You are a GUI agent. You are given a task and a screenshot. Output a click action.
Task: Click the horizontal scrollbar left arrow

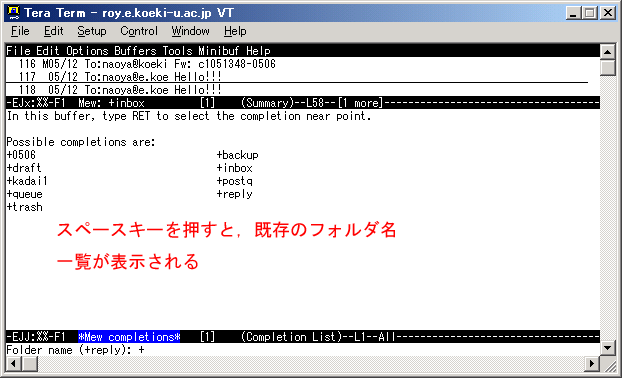pos(13,363)
